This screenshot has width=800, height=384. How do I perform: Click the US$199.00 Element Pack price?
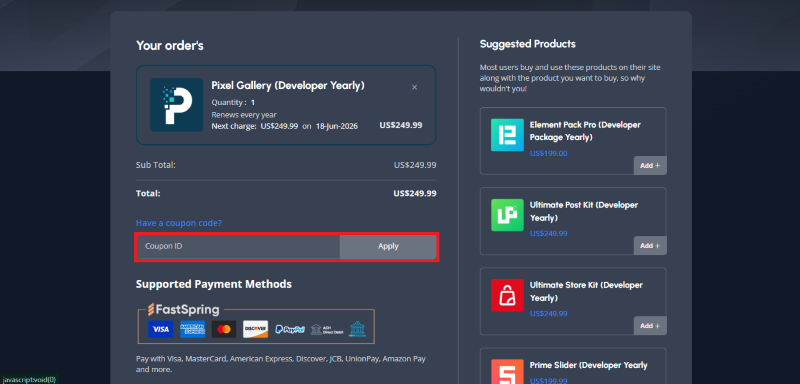pos(548,153)
